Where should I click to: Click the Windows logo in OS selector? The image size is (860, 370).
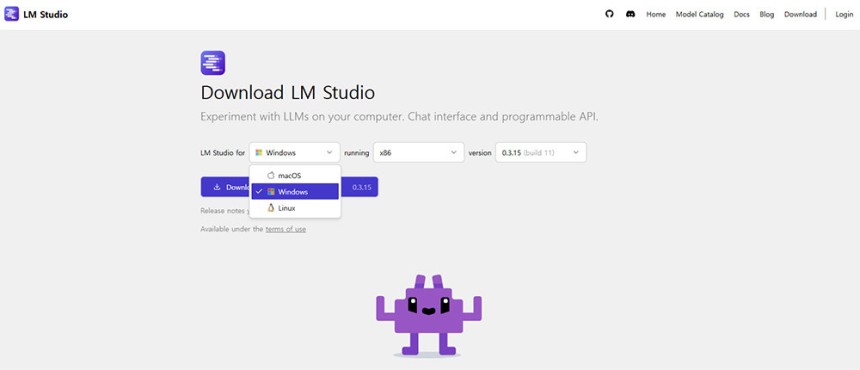coord(259,152)
